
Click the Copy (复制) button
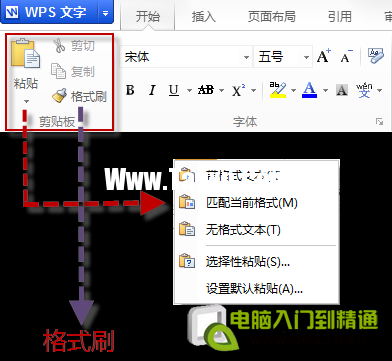(x=73, y=71)
